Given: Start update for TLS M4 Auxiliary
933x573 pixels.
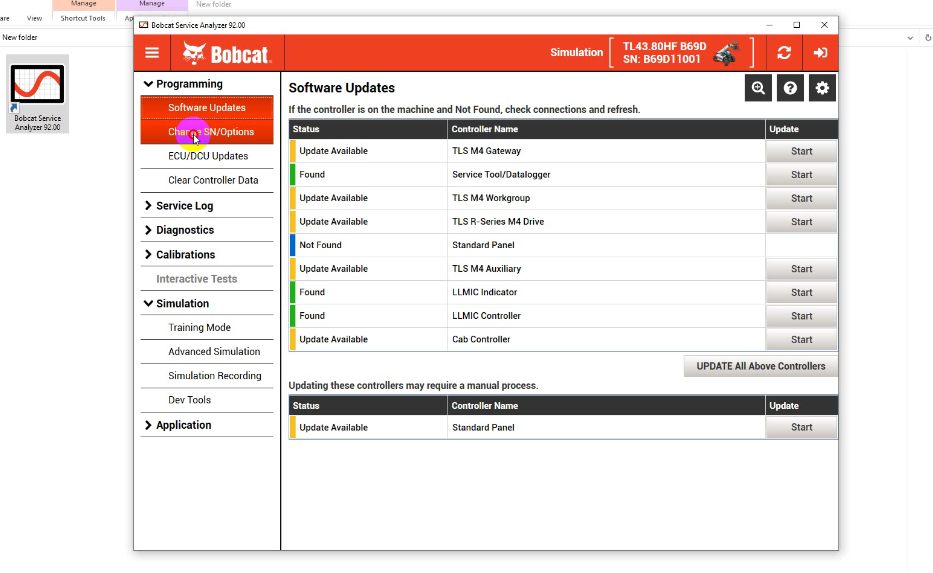Looking at the screenshot, I should tap(801, 269).
